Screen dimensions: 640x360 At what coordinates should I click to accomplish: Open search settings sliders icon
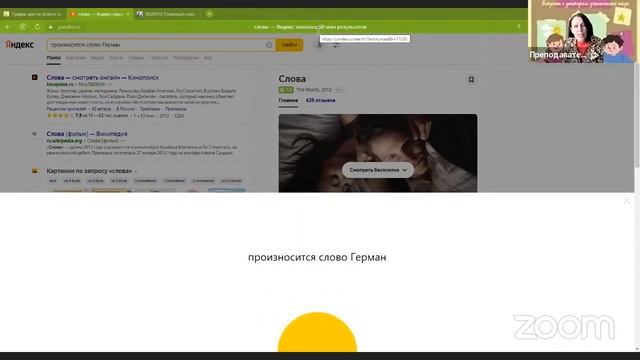[336, 45]
